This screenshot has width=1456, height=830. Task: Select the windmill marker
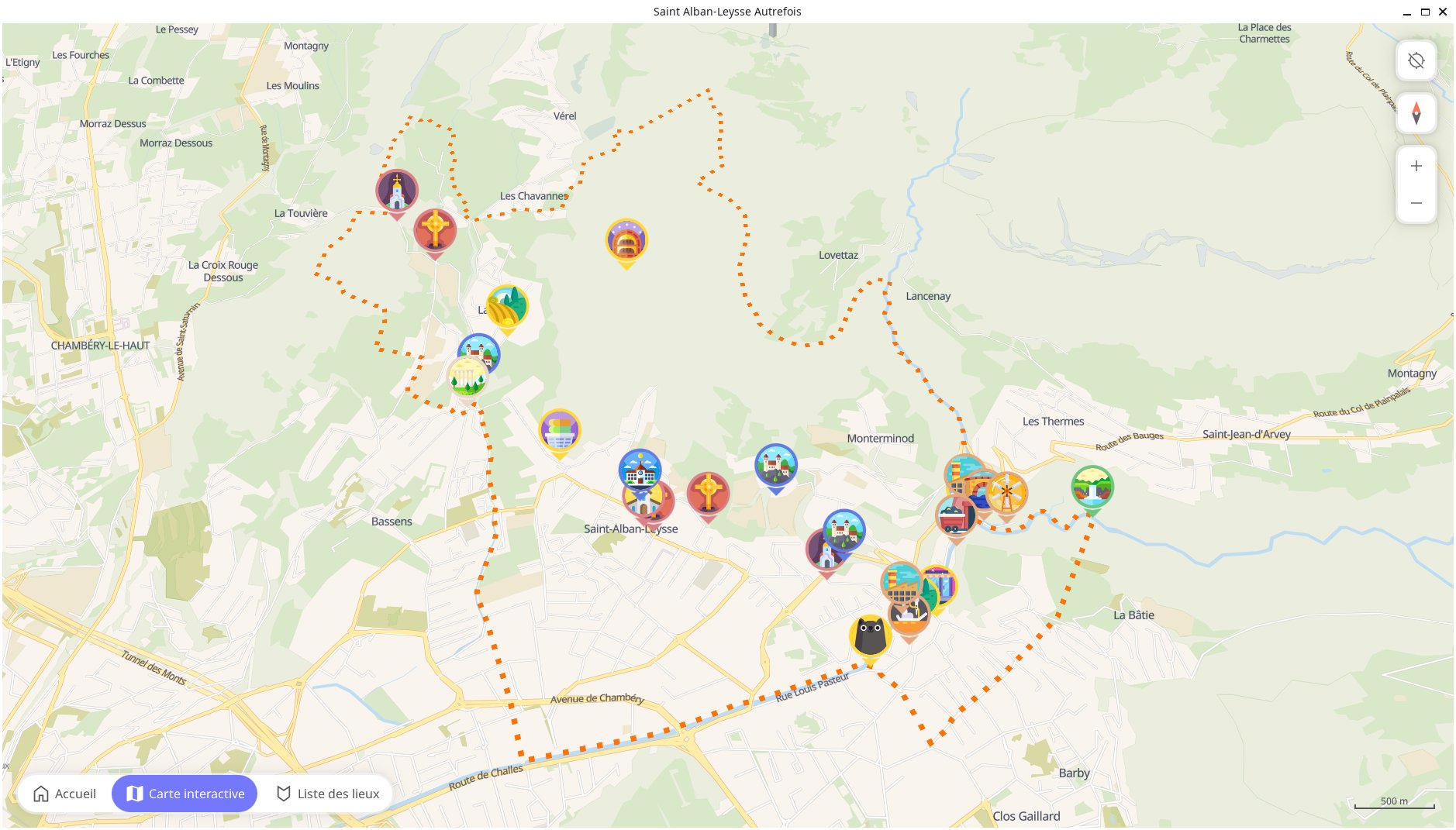pyautogui.click(x=1007, y=493)
